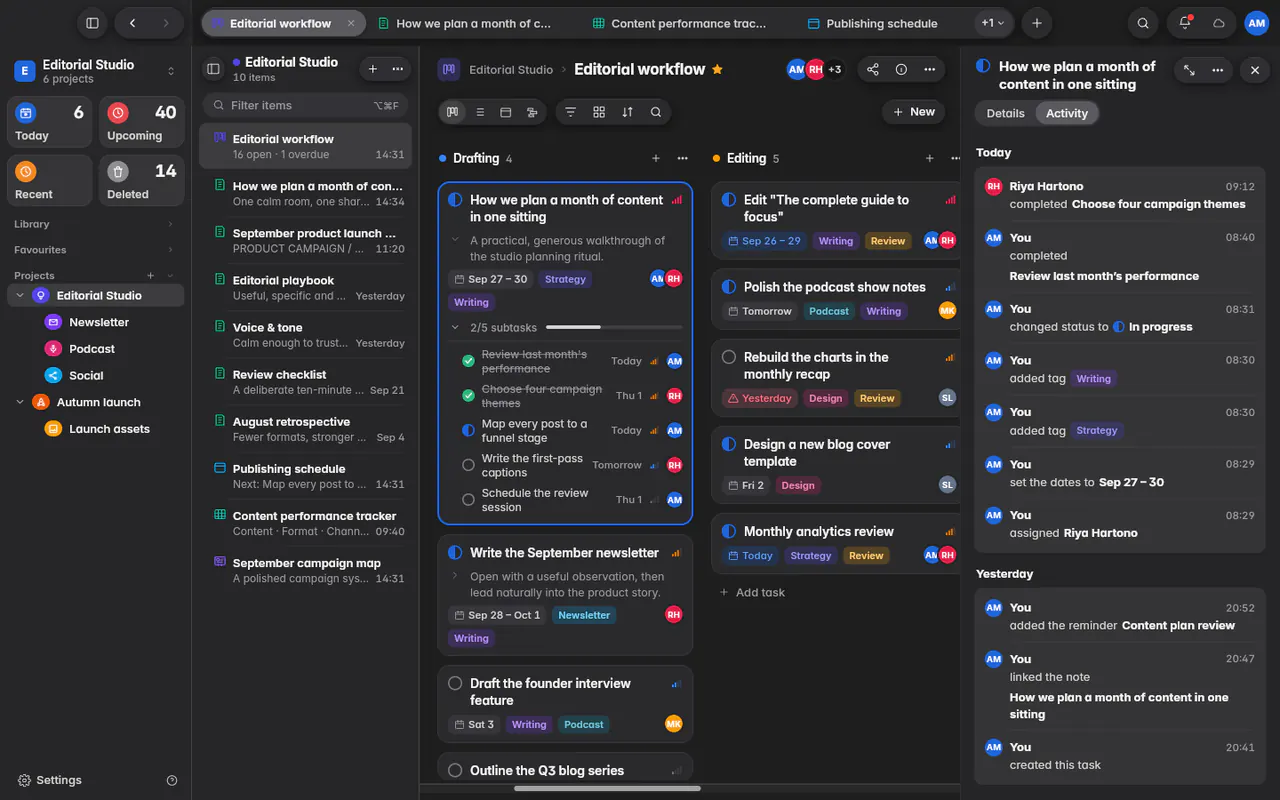The image size is (1280, 800).
Task: Uncheck 'Review last month's performance' subtask
Action: 468,361
